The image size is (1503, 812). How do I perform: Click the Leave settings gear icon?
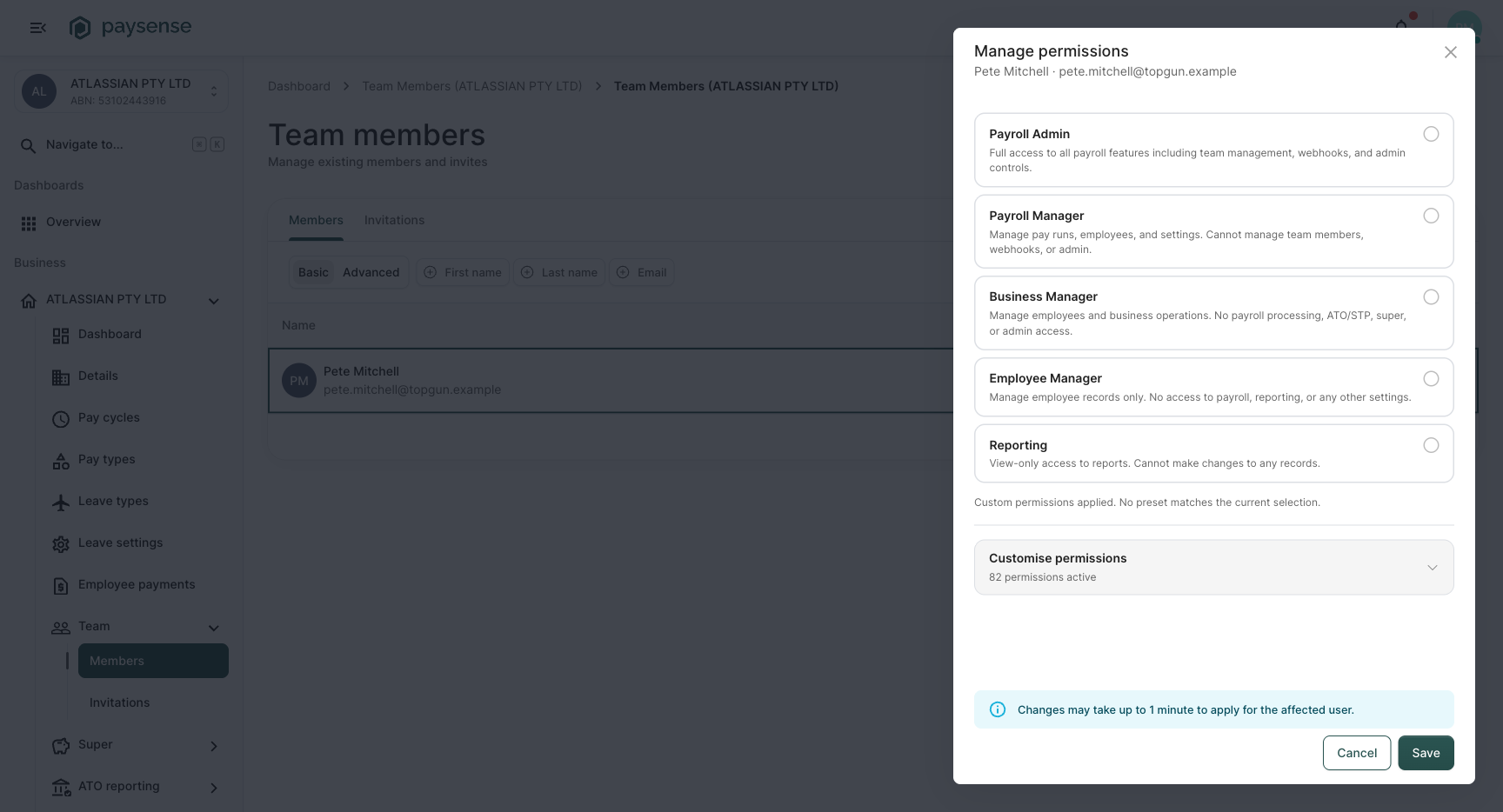61,544
